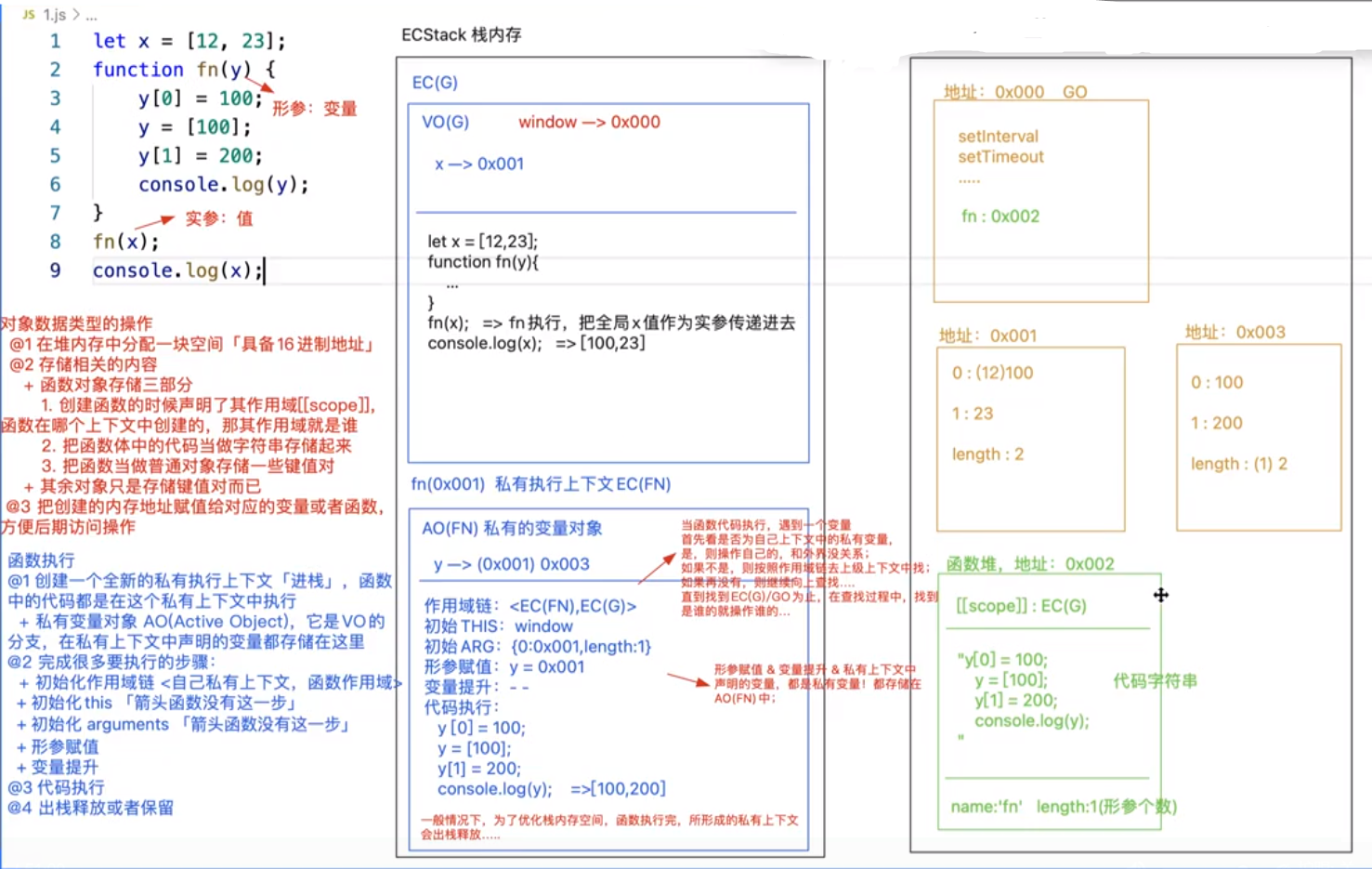Click the JS file icon in the breadcrumb
The width and height of the screenshot is (1372, 869).
29,14
